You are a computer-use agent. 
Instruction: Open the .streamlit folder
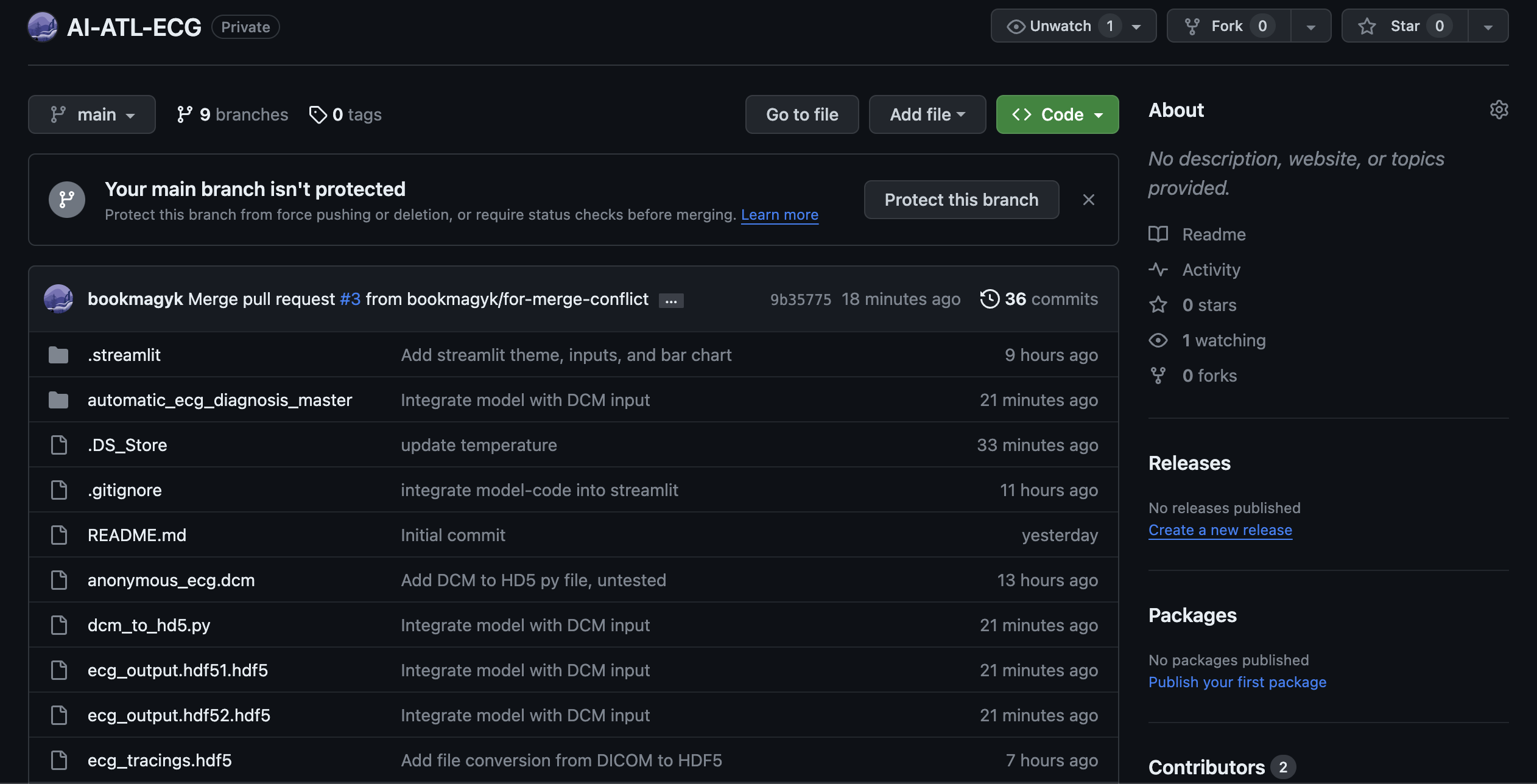click(x=124, y=355)
